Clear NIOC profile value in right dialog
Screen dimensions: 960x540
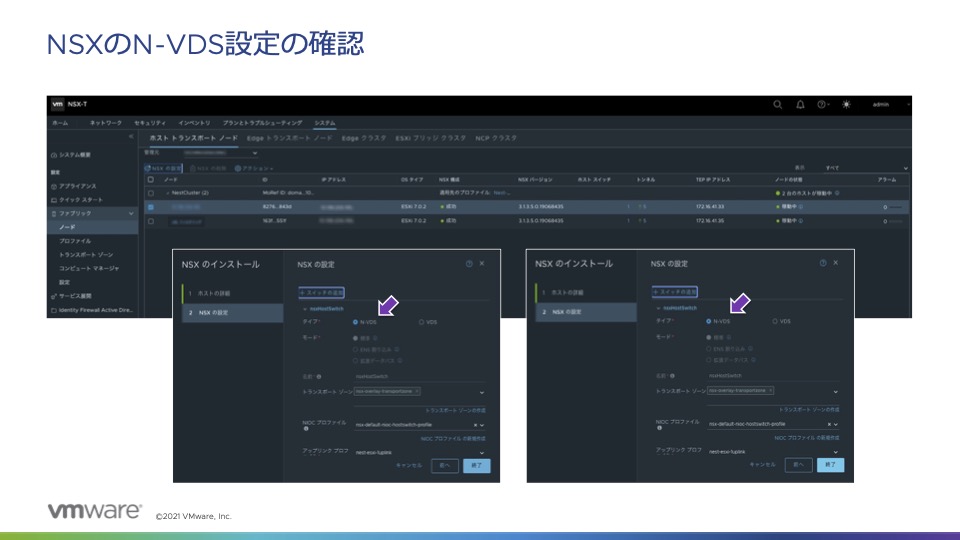coord(829,424)
